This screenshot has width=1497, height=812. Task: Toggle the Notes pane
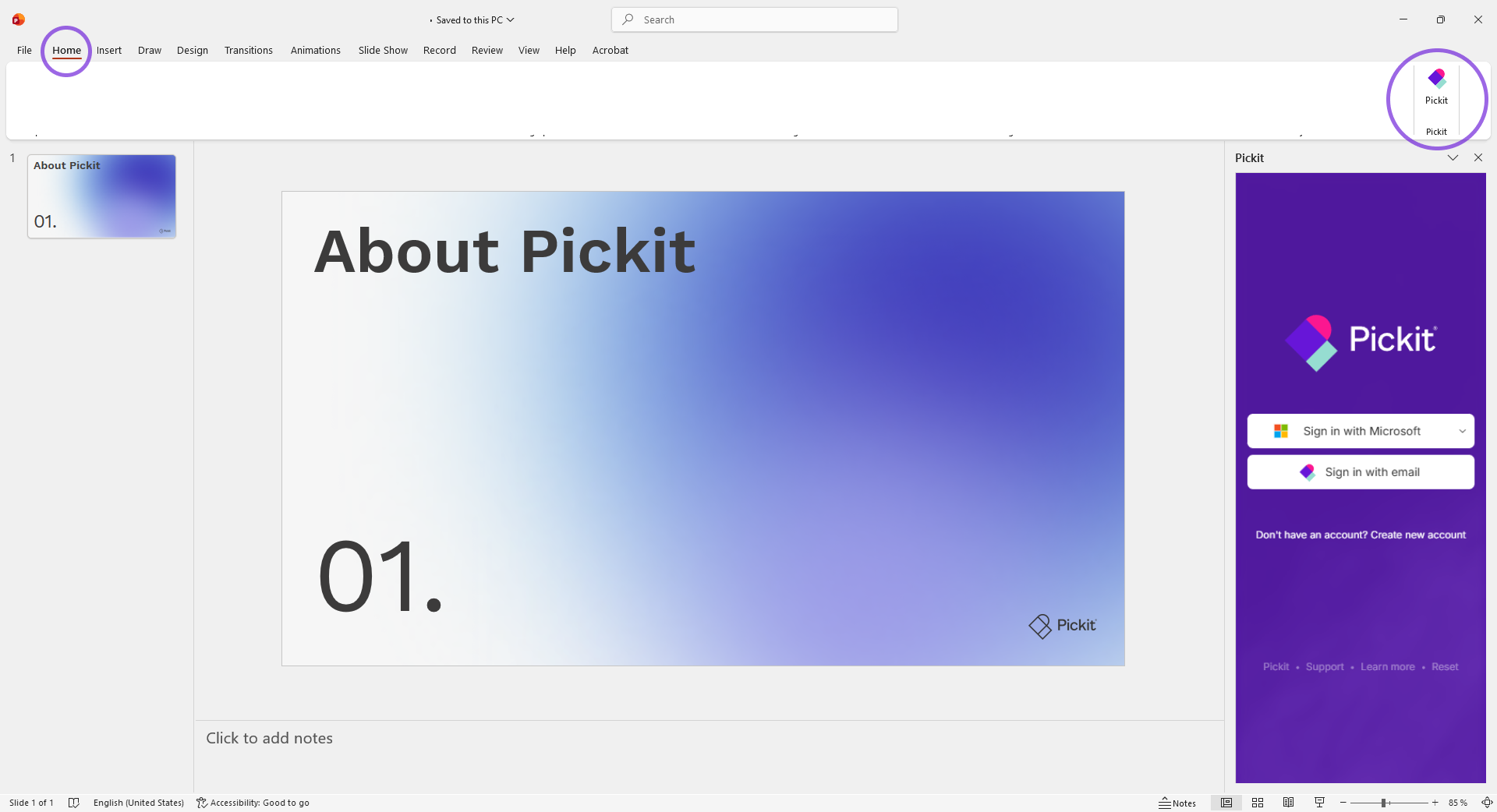point(1177,803)
